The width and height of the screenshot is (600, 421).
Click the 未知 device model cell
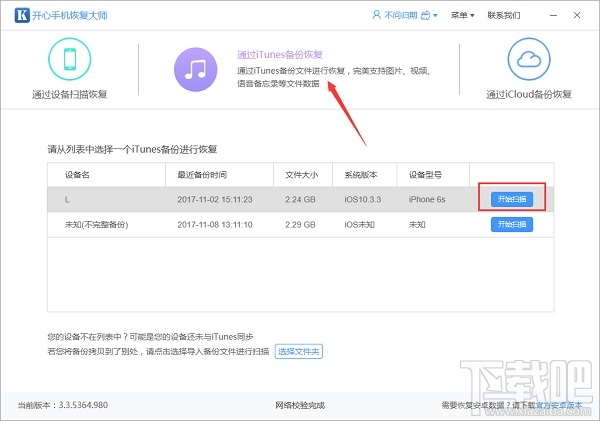pyautogui.click(x=417, y=225)
